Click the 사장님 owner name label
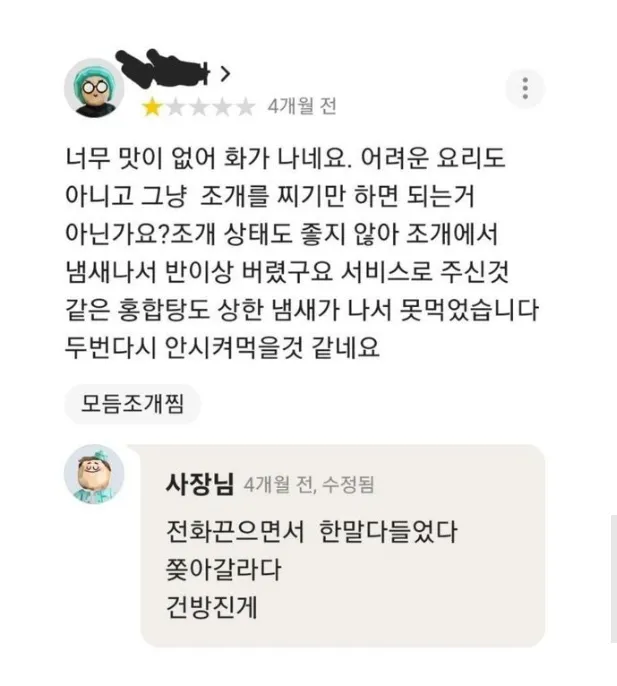Viewport: 617px width, 686px height. [200, 484]
